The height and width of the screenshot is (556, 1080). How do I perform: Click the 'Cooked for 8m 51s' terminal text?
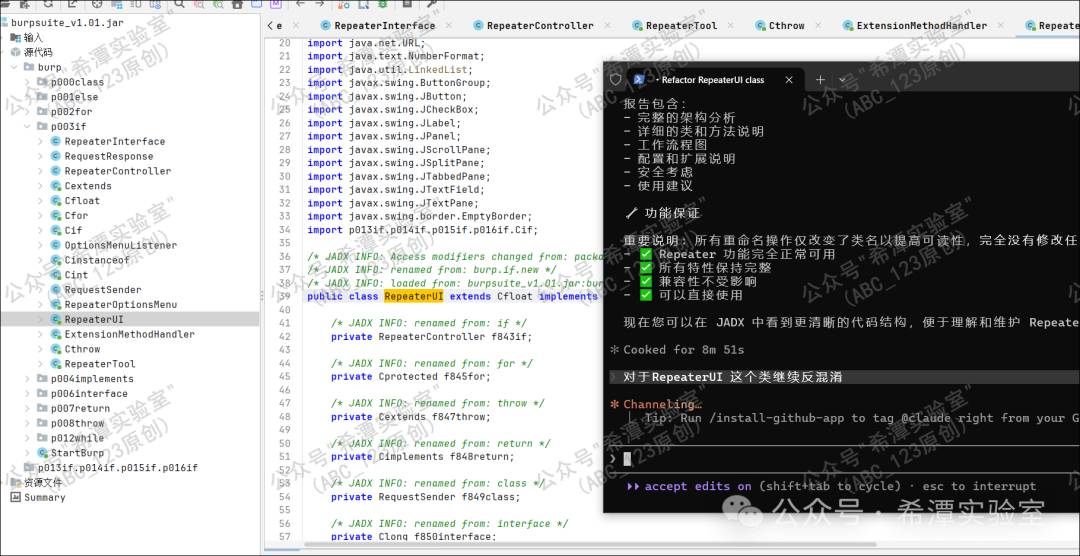(683, 350)
